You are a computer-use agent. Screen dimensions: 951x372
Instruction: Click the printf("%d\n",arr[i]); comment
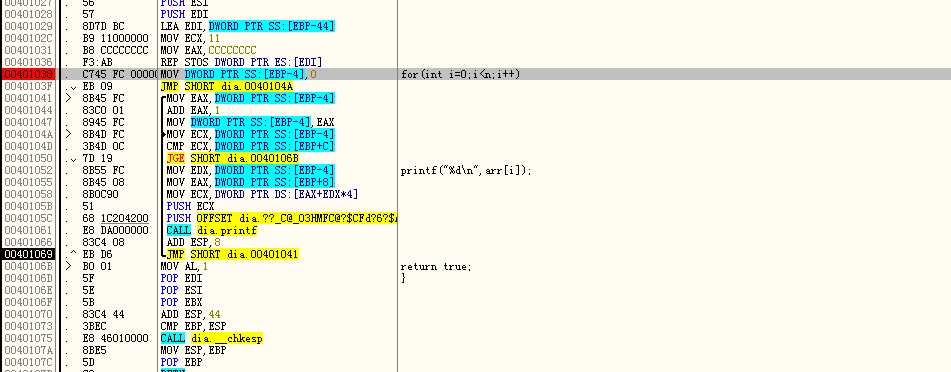click(x=466, y=171)
